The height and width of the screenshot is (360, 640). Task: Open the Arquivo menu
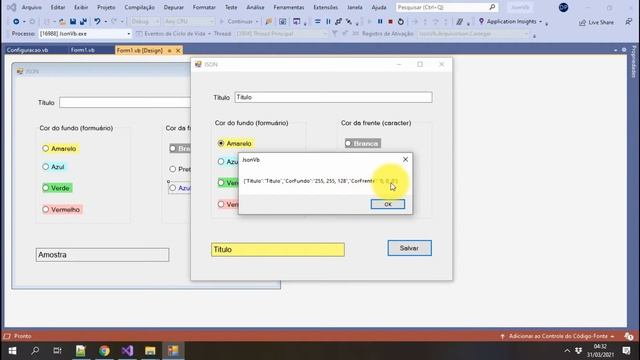tap(31, 7)
